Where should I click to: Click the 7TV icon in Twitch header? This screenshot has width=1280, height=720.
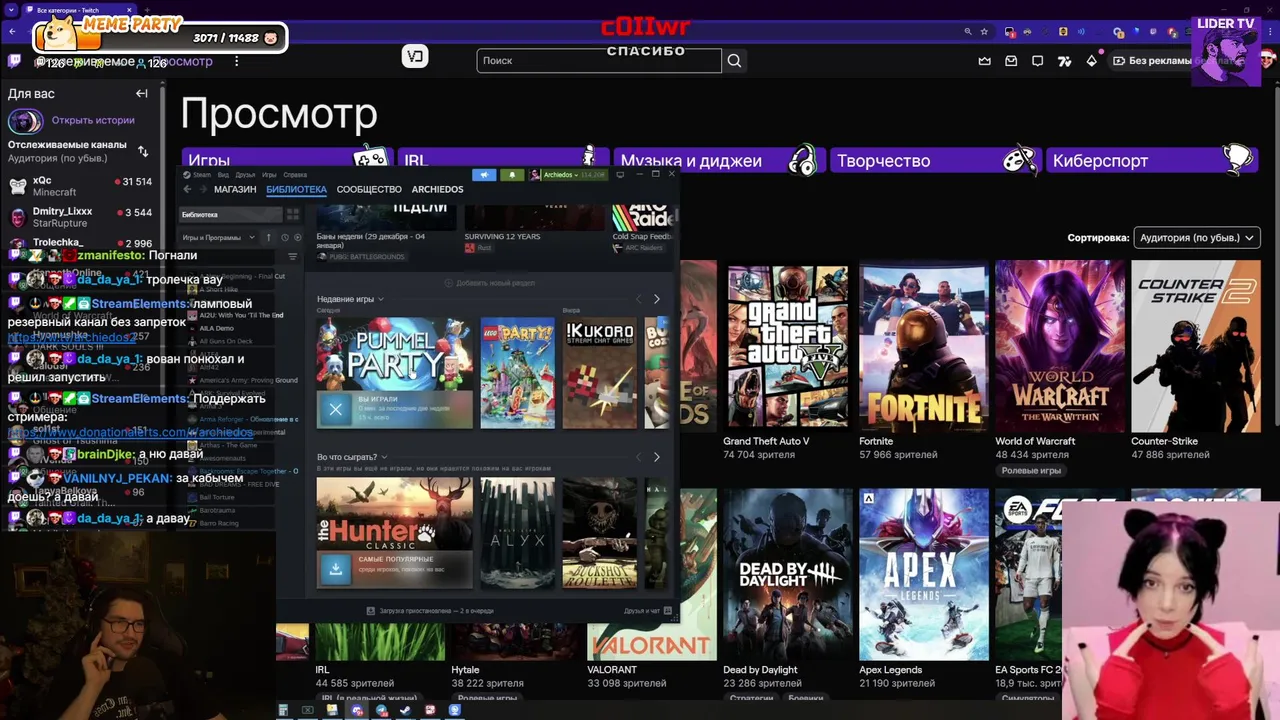[x=1064, y=61]
